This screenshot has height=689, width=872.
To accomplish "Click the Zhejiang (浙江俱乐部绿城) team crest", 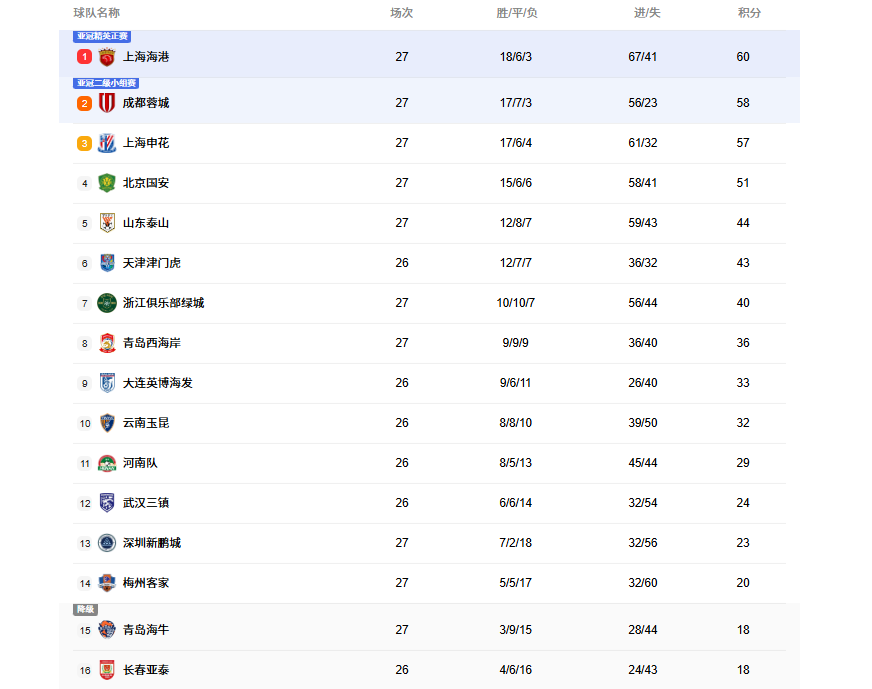I will (107, 303).
